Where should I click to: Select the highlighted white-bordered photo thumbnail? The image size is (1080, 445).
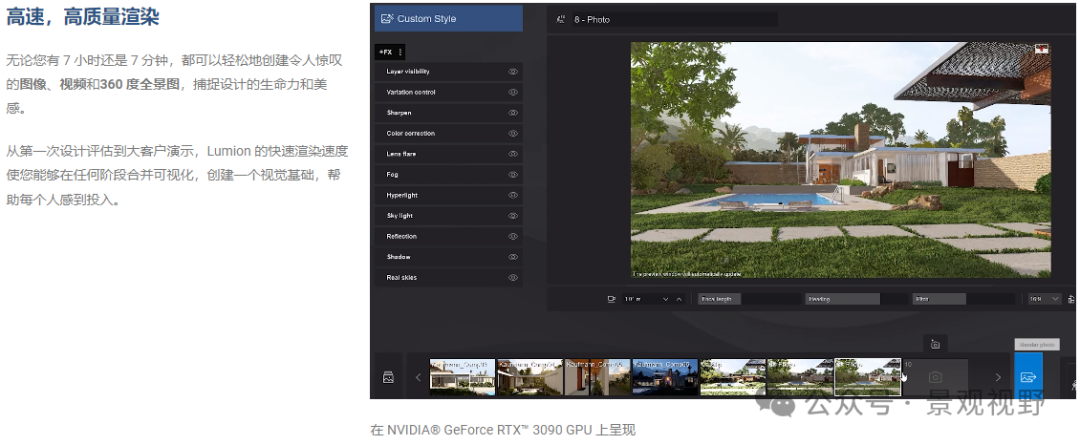point(868,377)
